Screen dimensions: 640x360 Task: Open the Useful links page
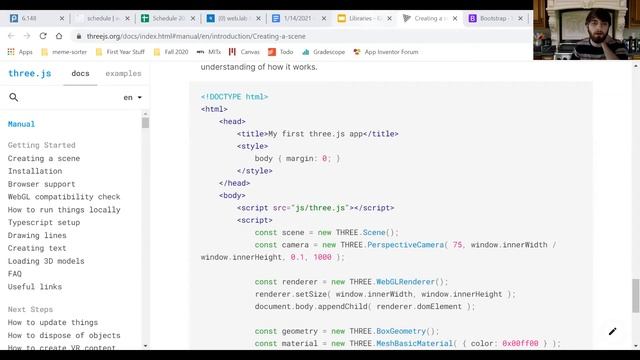[x=35, y=287]
